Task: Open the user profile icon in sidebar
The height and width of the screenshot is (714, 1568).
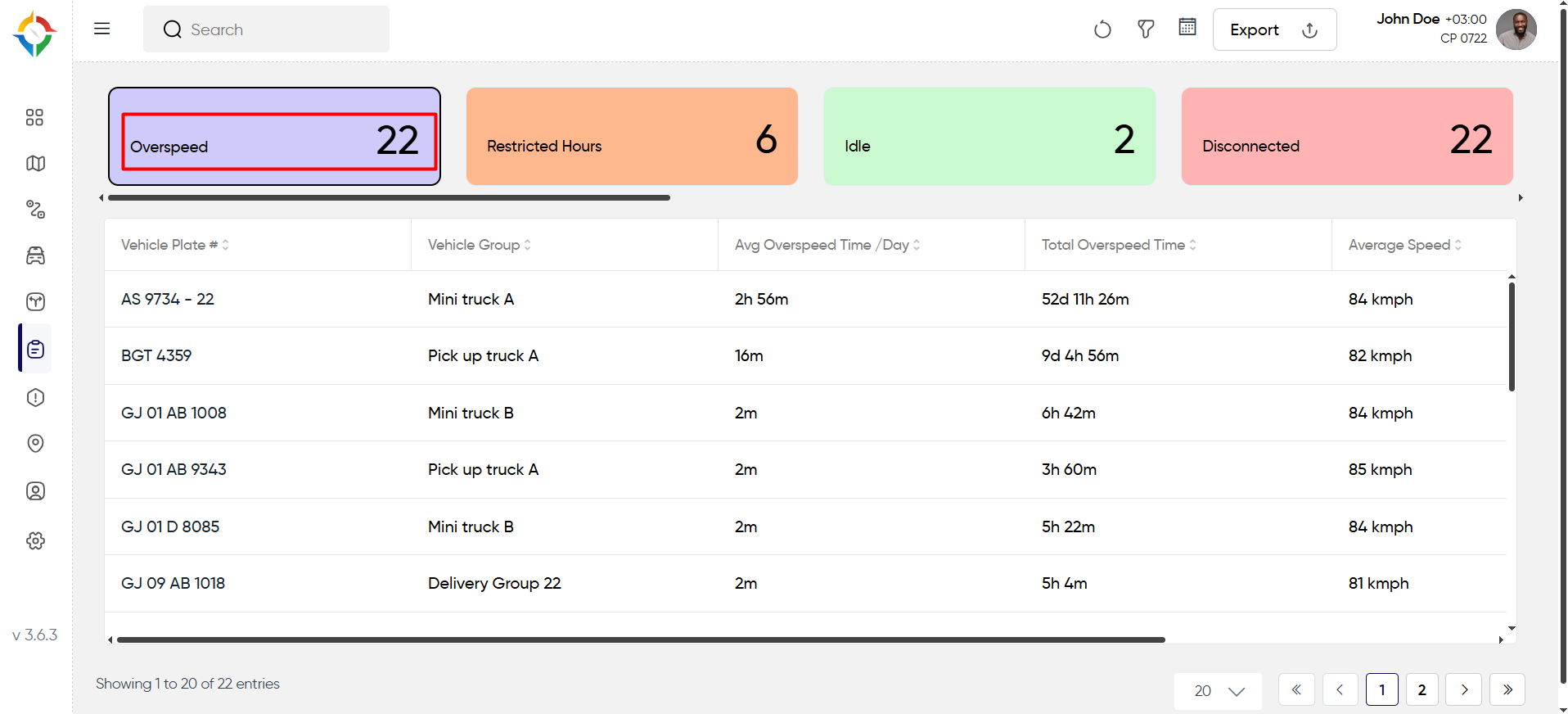Action: pos(35,491)
